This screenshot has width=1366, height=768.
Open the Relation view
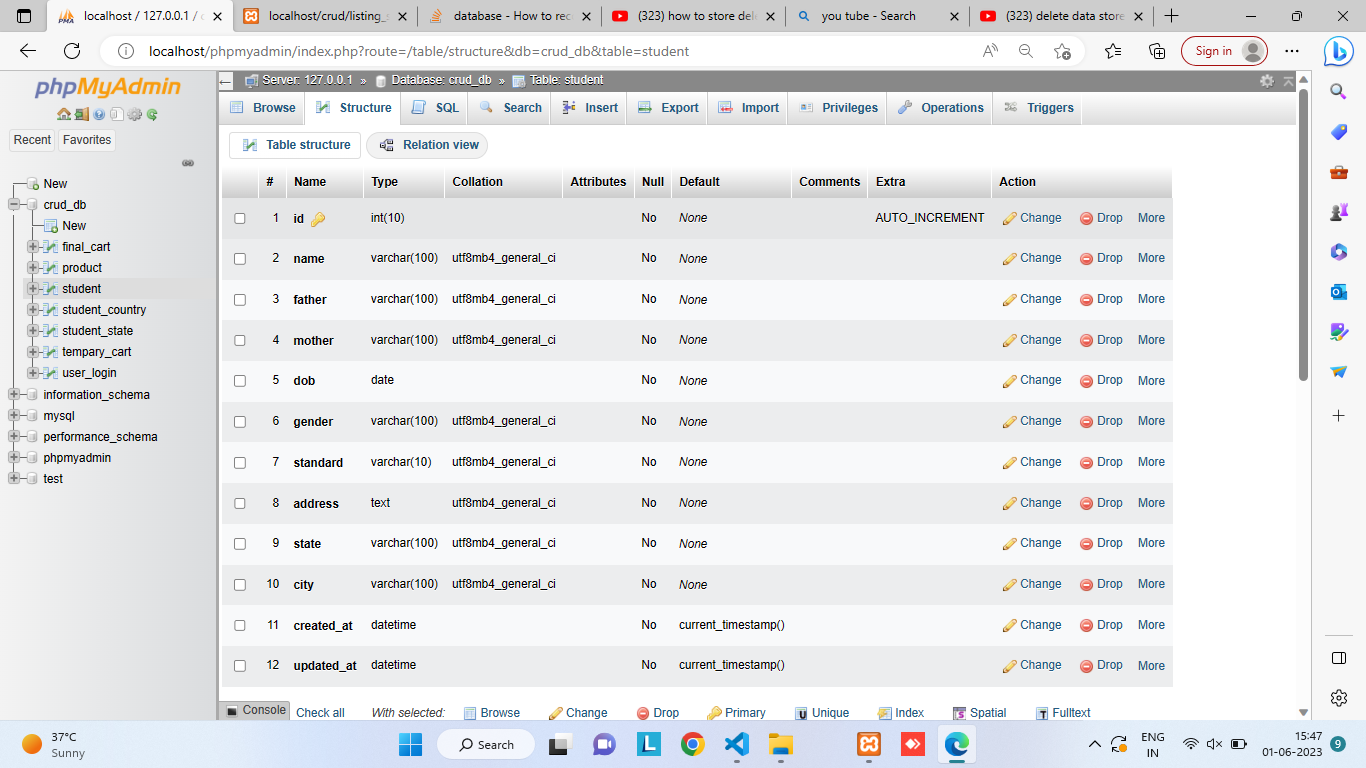pos(427,145)
